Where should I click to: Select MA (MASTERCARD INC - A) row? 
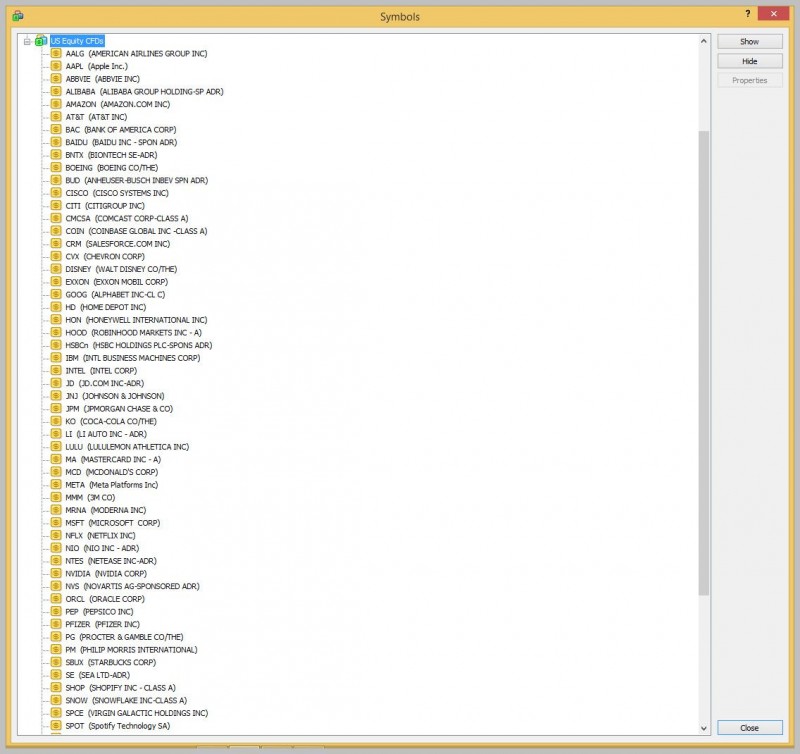[113, 459]
